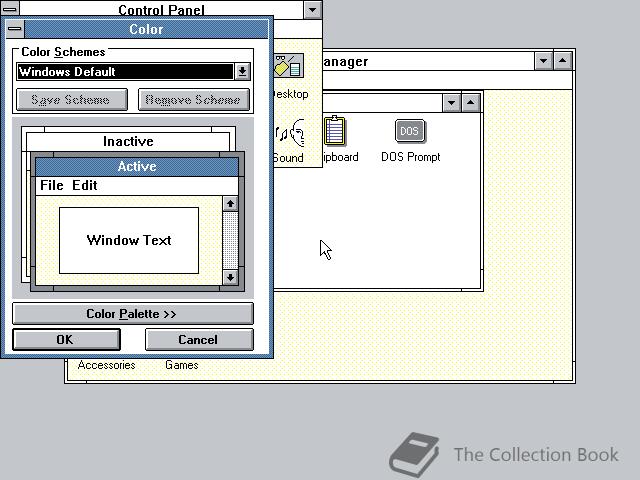Maximize the Program Manager window
Screen dimensions: 640x480
tap(562, 61)
